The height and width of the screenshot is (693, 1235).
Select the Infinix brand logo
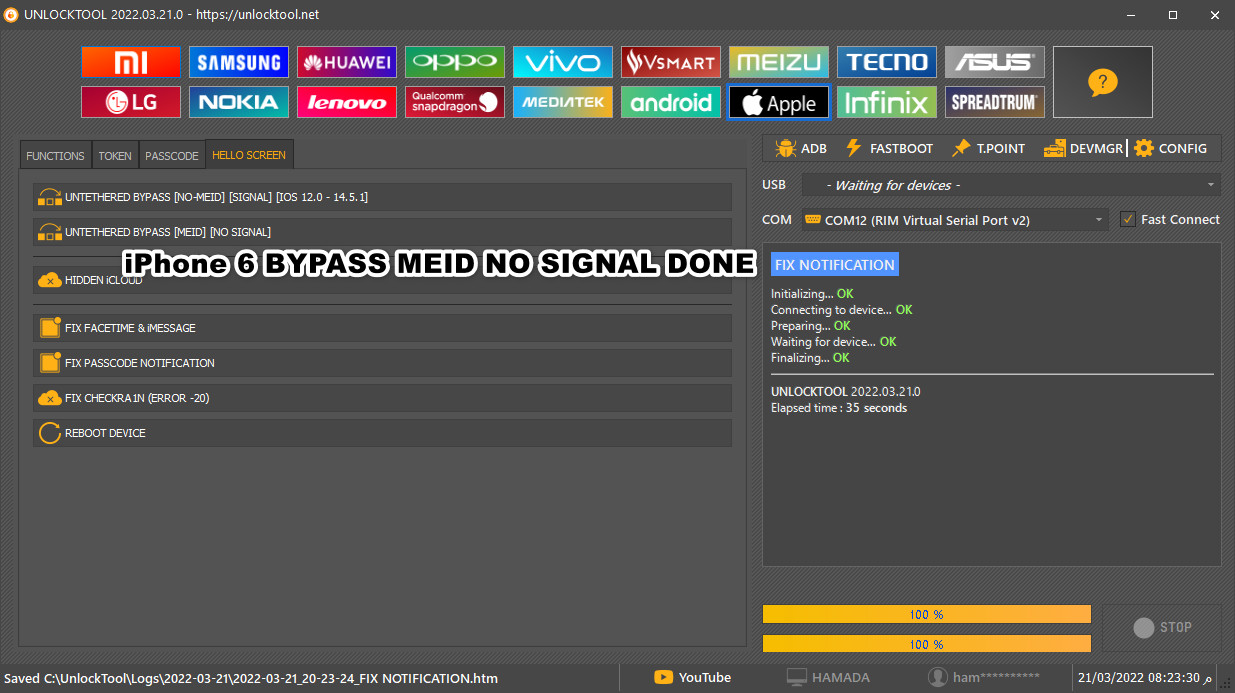tap(887, 102)
